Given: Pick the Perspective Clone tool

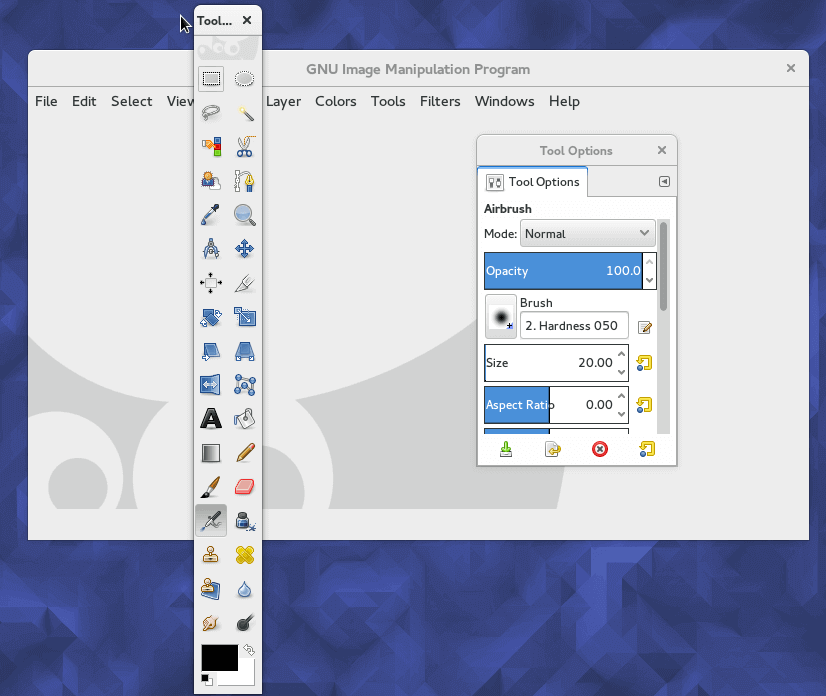Looking at the screenshot, I should tap(211, 589).
